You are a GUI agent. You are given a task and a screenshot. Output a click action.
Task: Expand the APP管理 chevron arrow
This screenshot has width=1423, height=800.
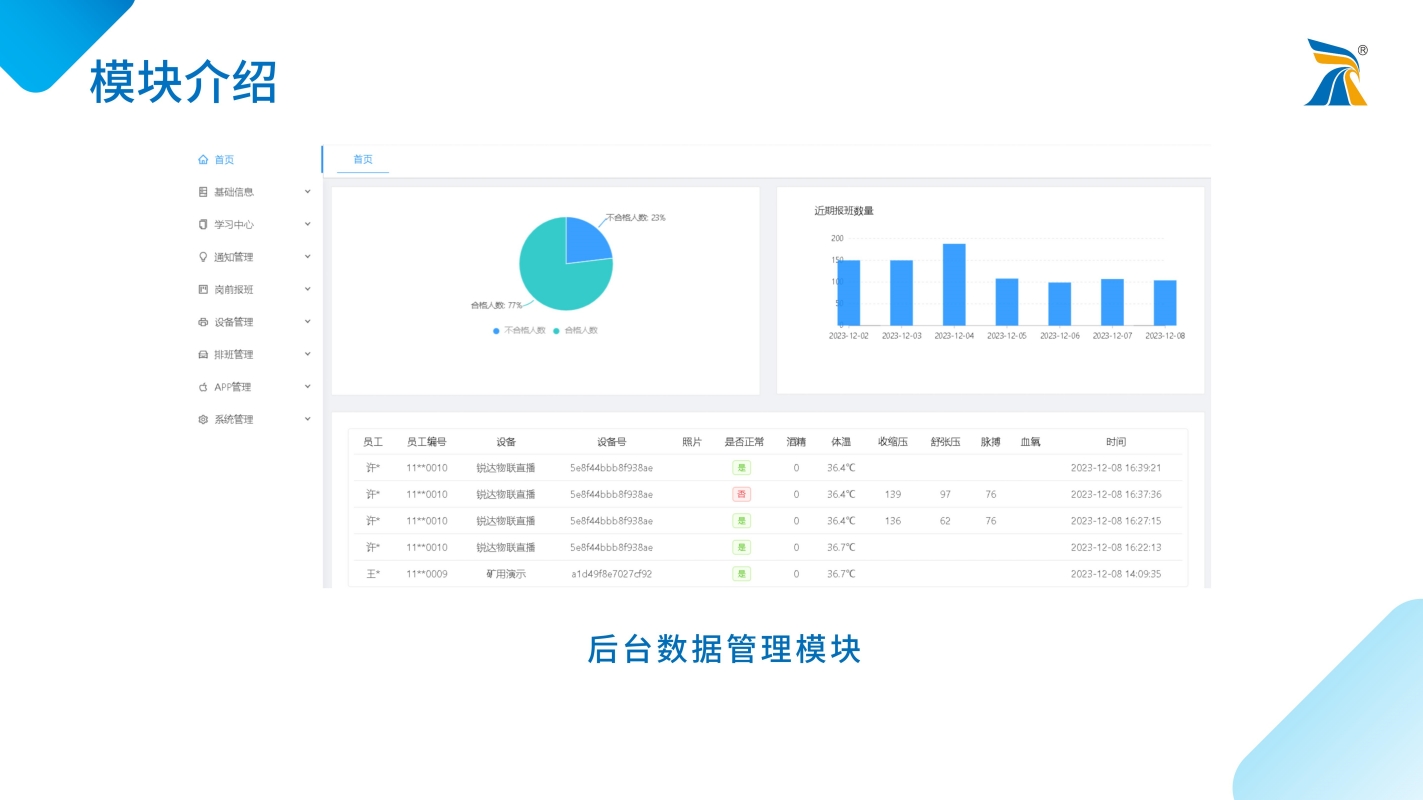[x=307, y=387]
